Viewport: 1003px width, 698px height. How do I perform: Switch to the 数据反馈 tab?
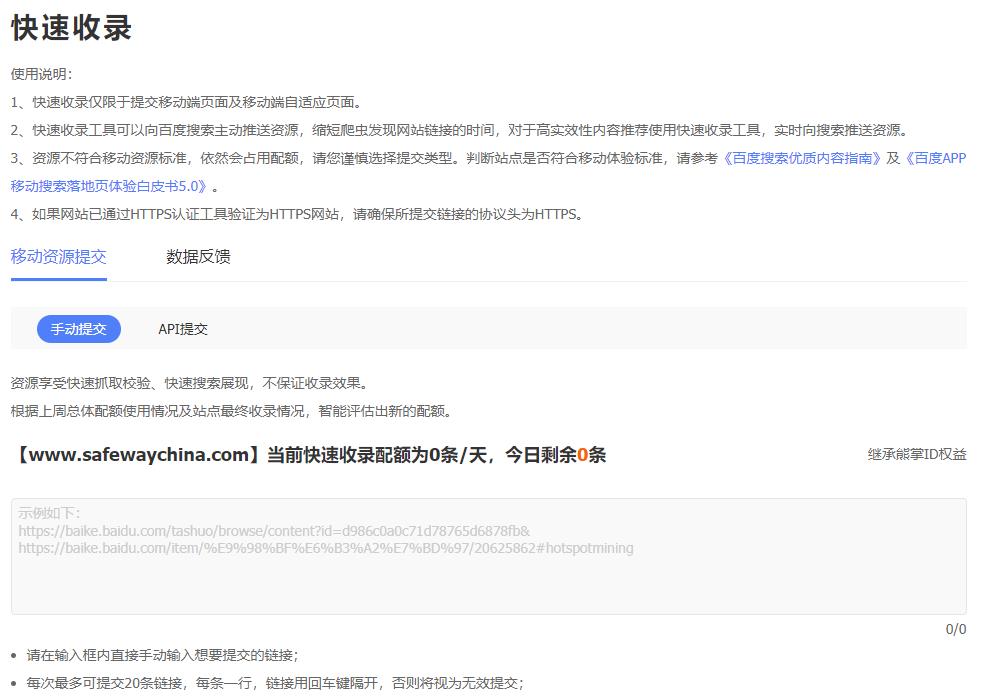point(197,257)
